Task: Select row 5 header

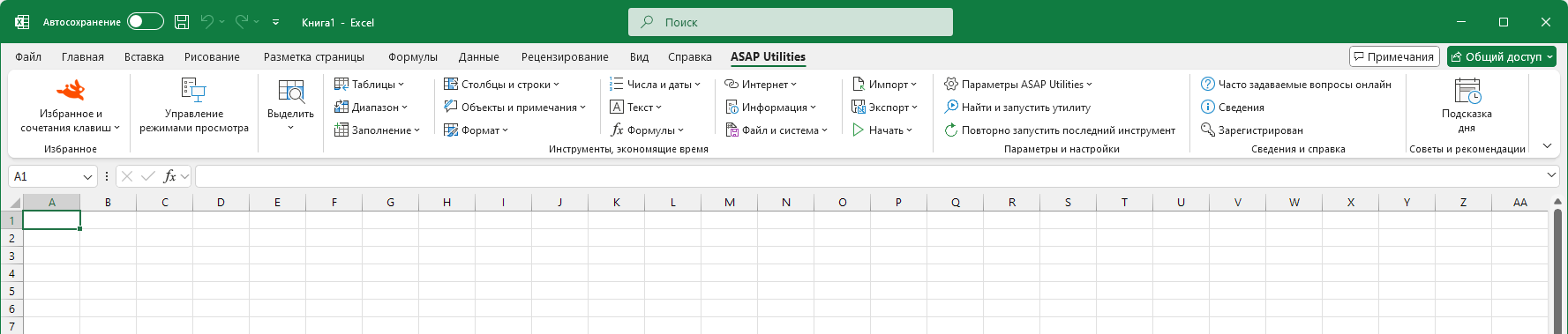Action: coord(11,291)
